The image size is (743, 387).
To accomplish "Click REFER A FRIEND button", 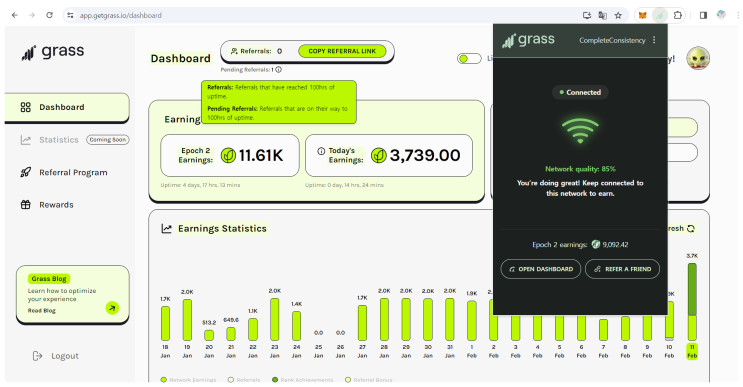I will [622, 269].
